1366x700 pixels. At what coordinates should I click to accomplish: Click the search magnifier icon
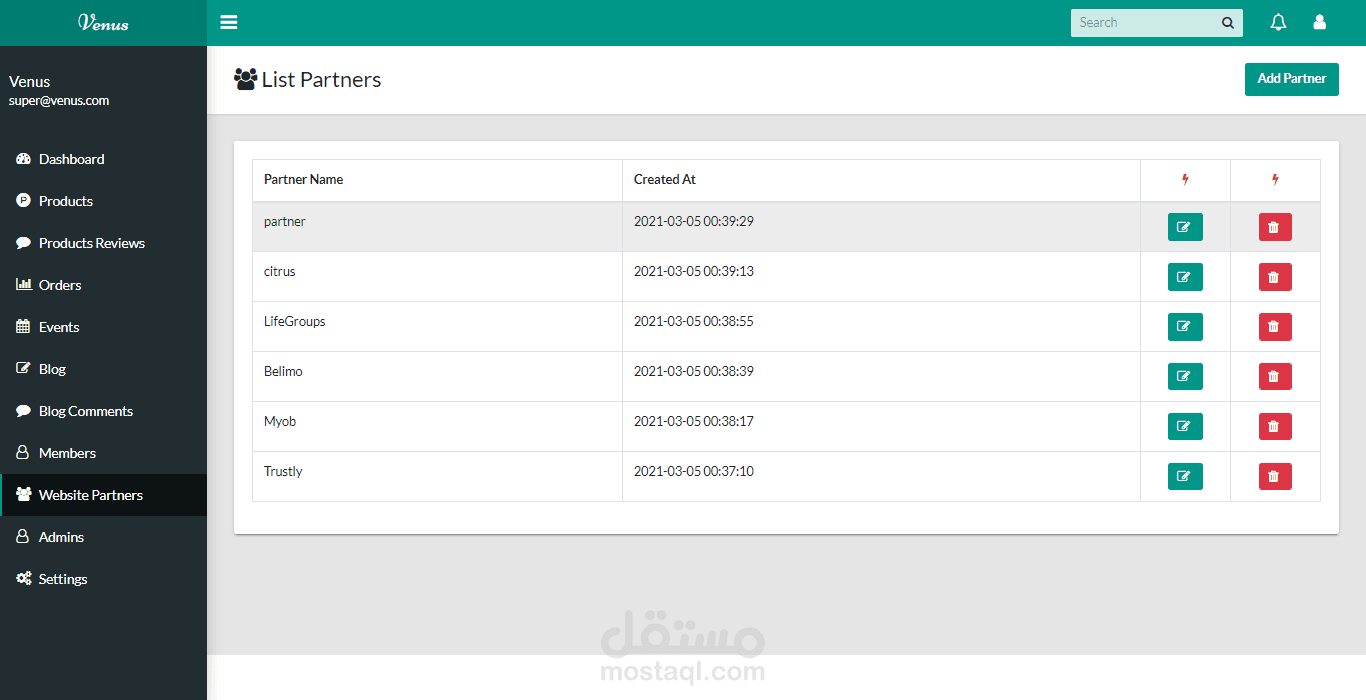(1228, 23)
